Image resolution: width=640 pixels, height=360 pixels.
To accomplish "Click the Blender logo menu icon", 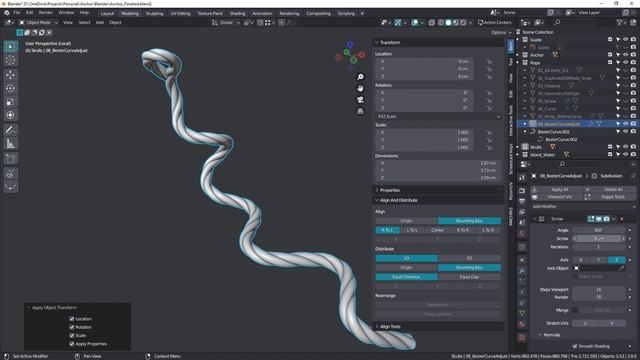I will click(7, 13).
